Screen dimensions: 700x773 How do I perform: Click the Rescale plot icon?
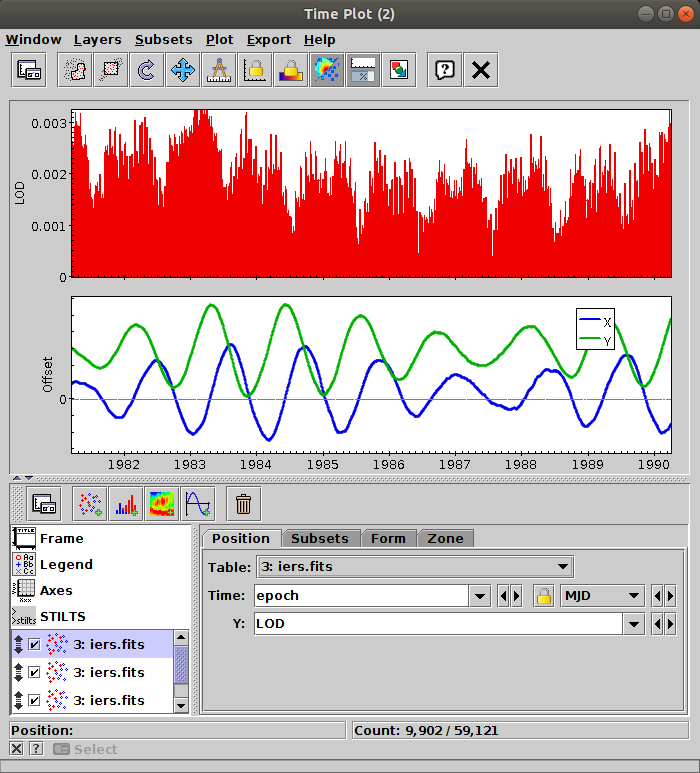[x=183, y=70]
